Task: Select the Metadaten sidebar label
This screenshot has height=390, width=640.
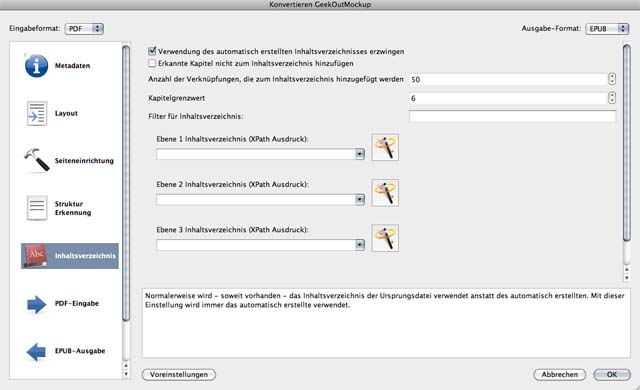Action: pos(72,66)
